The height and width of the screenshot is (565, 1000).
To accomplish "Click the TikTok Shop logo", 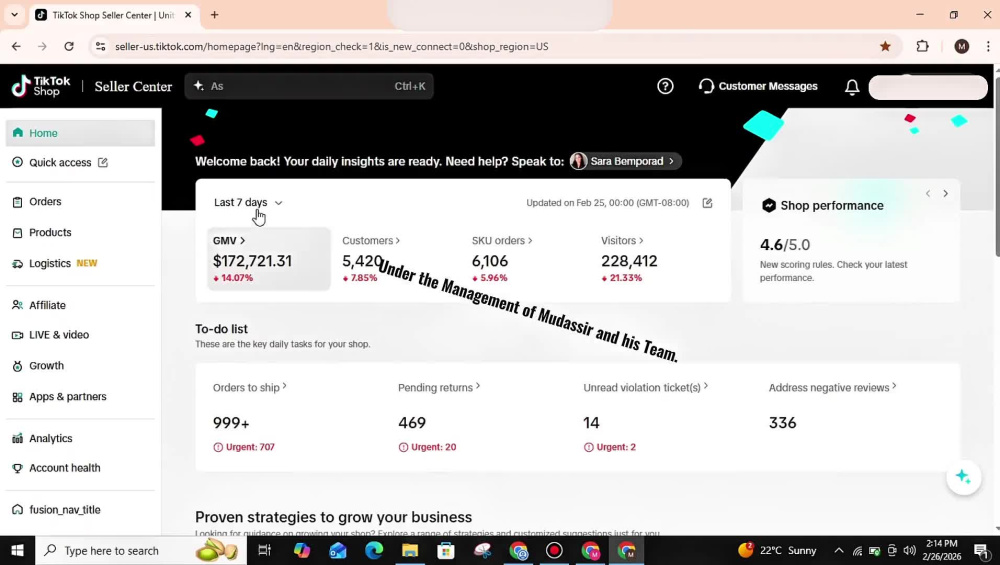I will pyautogui.click(x=41, y=86).
